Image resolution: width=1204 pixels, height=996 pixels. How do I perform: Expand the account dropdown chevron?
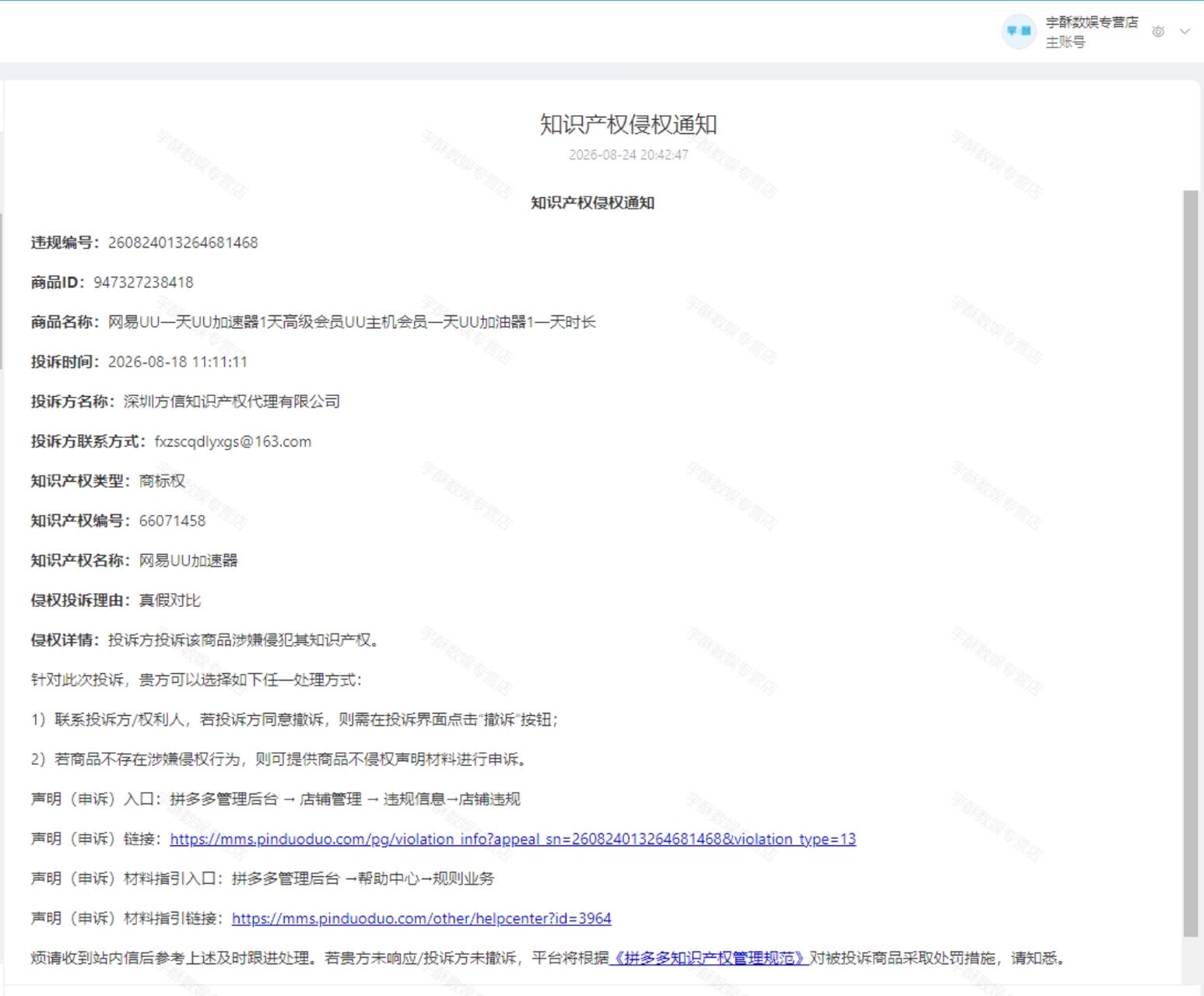[1185, 31]
